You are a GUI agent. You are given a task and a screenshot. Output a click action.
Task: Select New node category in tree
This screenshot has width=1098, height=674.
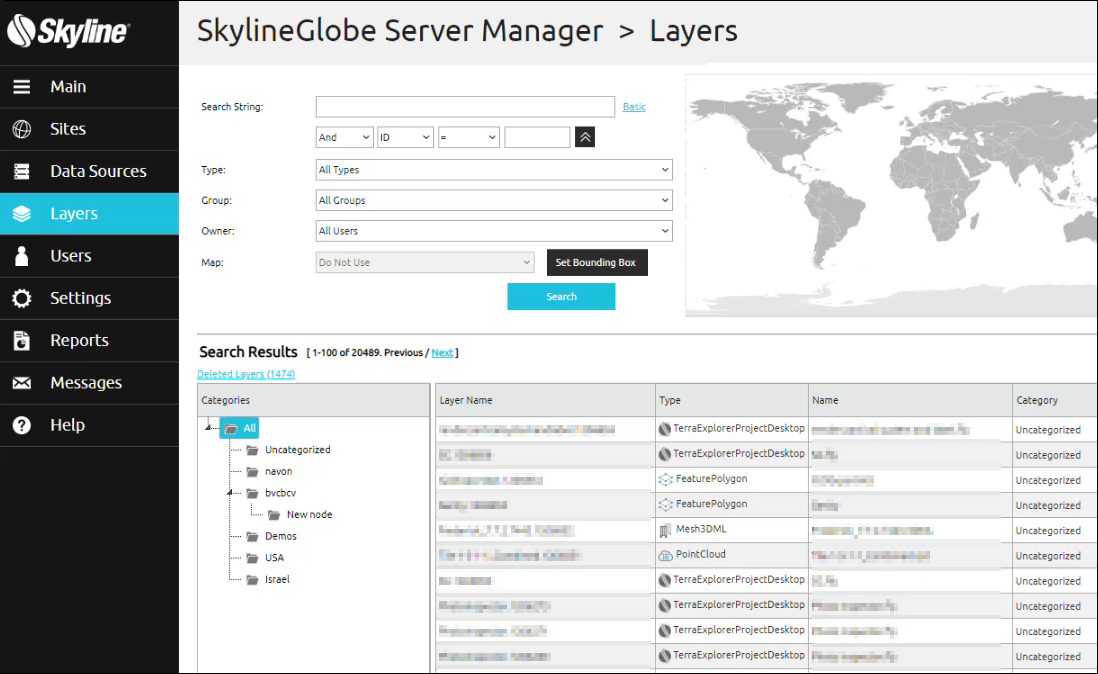310,514
